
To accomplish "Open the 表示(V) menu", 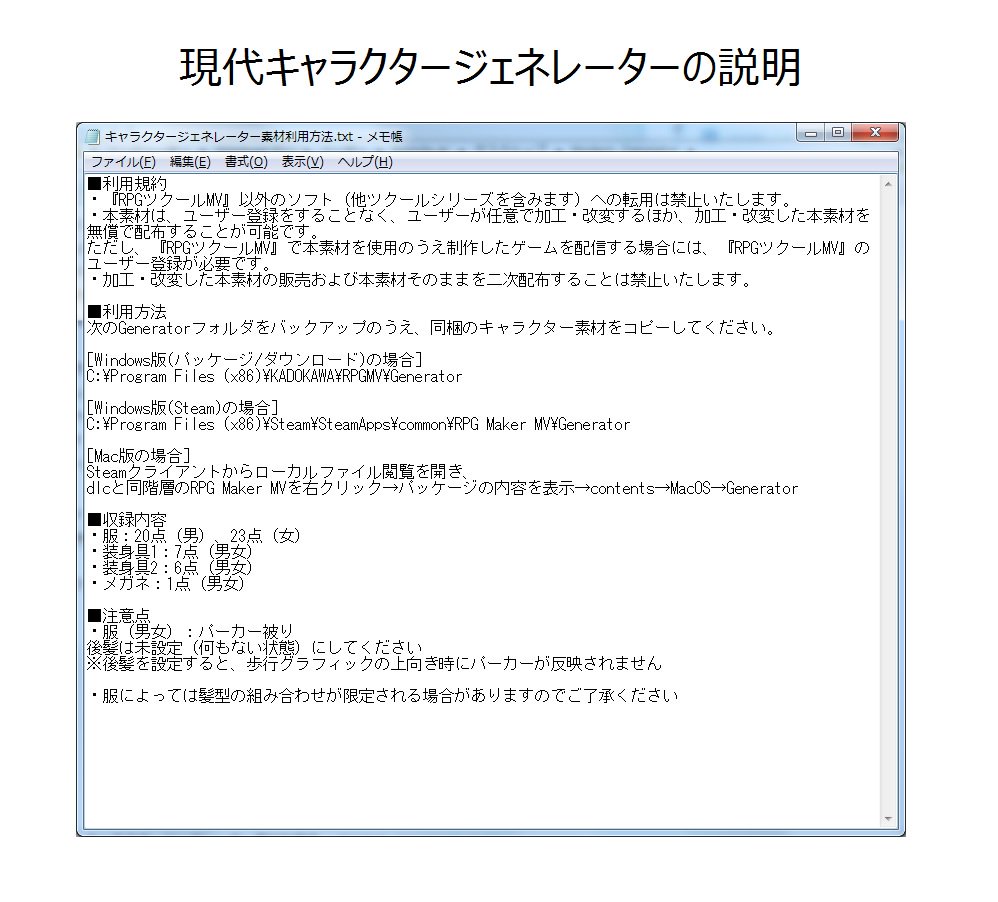I will 303,162.
